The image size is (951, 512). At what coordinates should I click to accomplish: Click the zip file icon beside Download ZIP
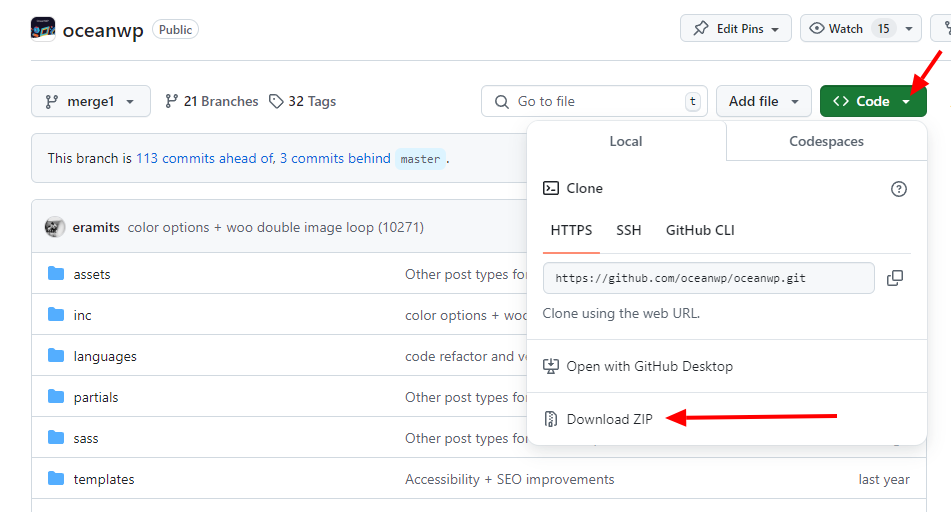click(x=551, y=419)
